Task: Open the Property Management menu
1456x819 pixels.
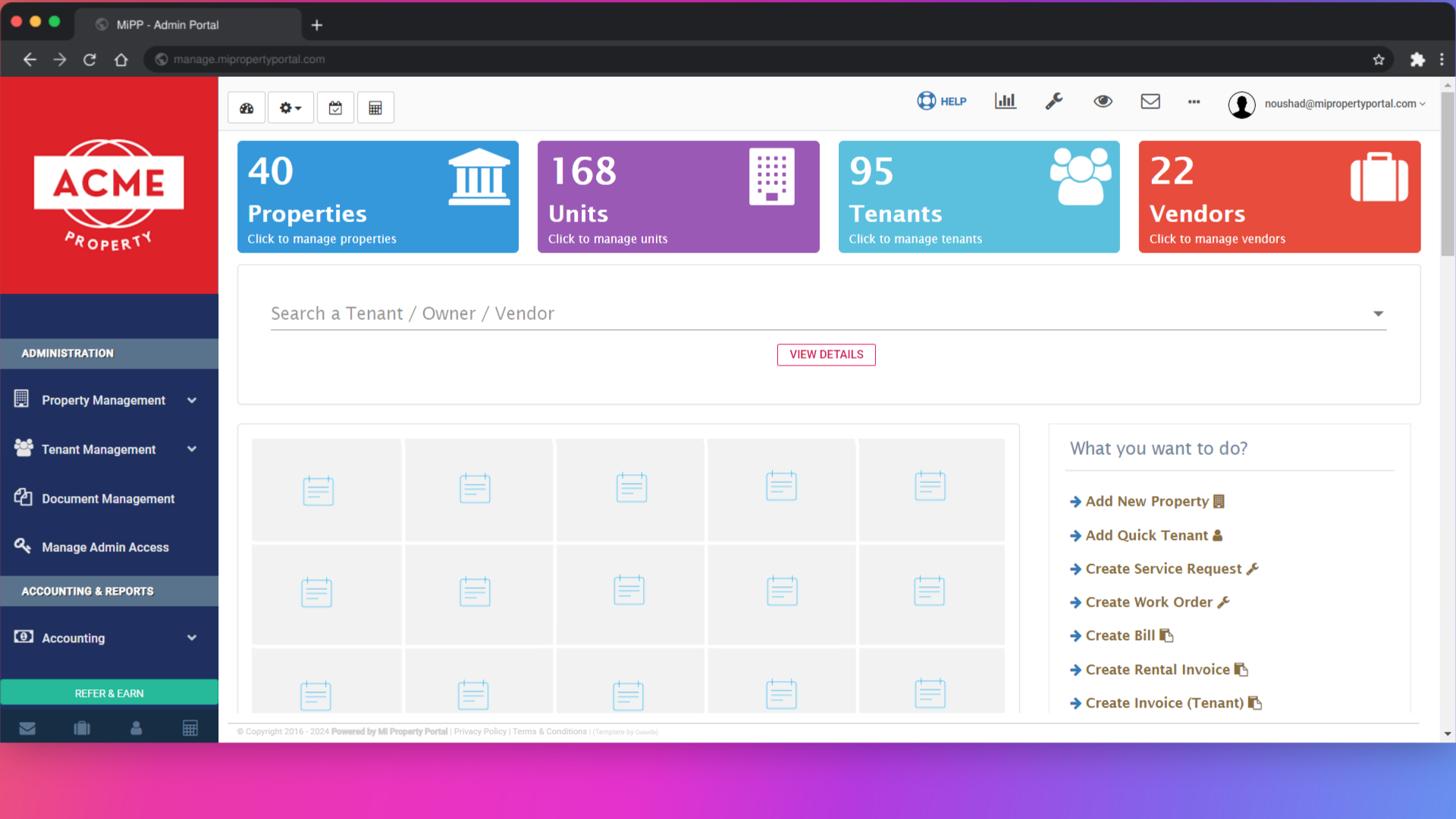Action: pyautogui.click(x=103, y=400)
